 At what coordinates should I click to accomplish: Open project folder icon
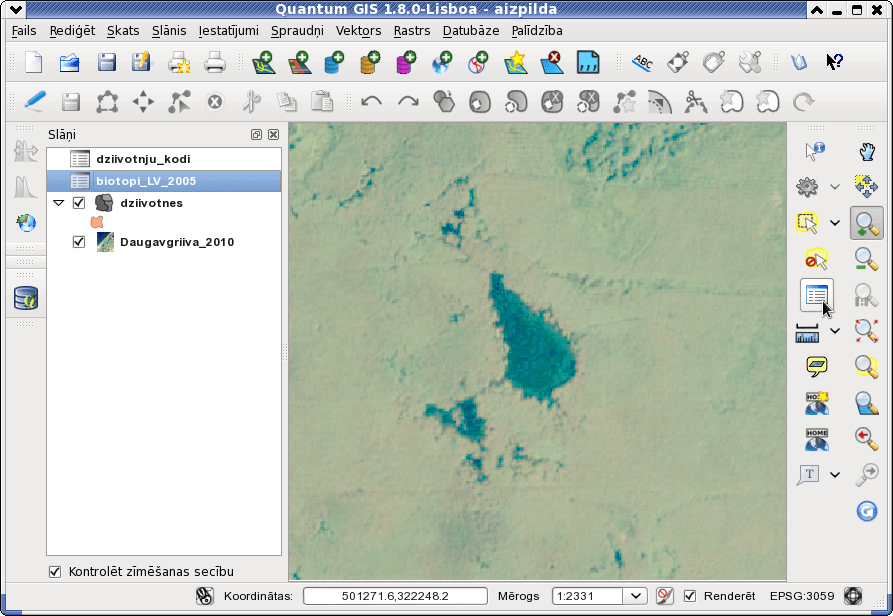(69, 62)
